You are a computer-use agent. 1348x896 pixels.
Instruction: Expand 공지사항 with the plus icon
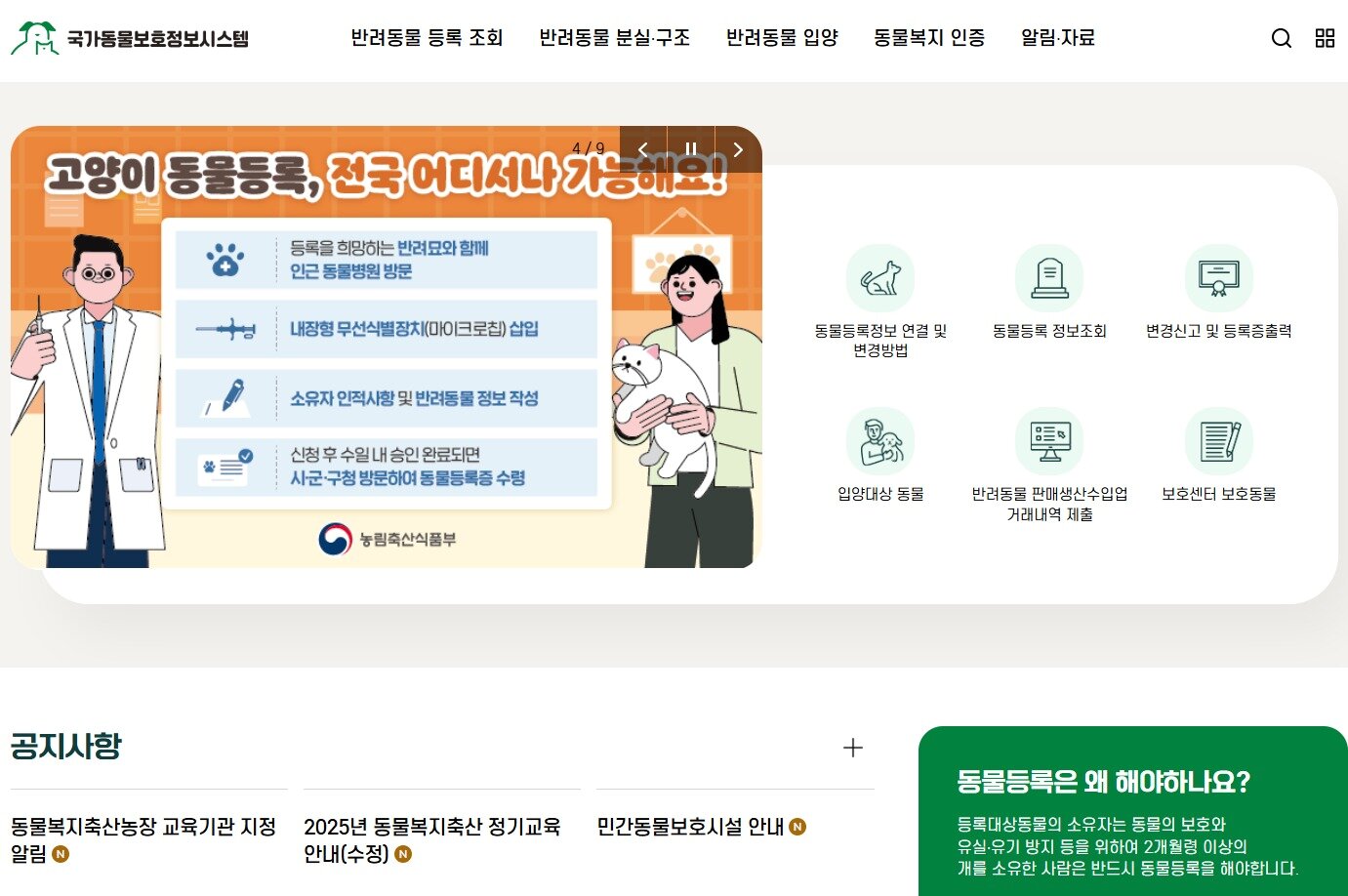pyautogui.click(x=853, y=748)
